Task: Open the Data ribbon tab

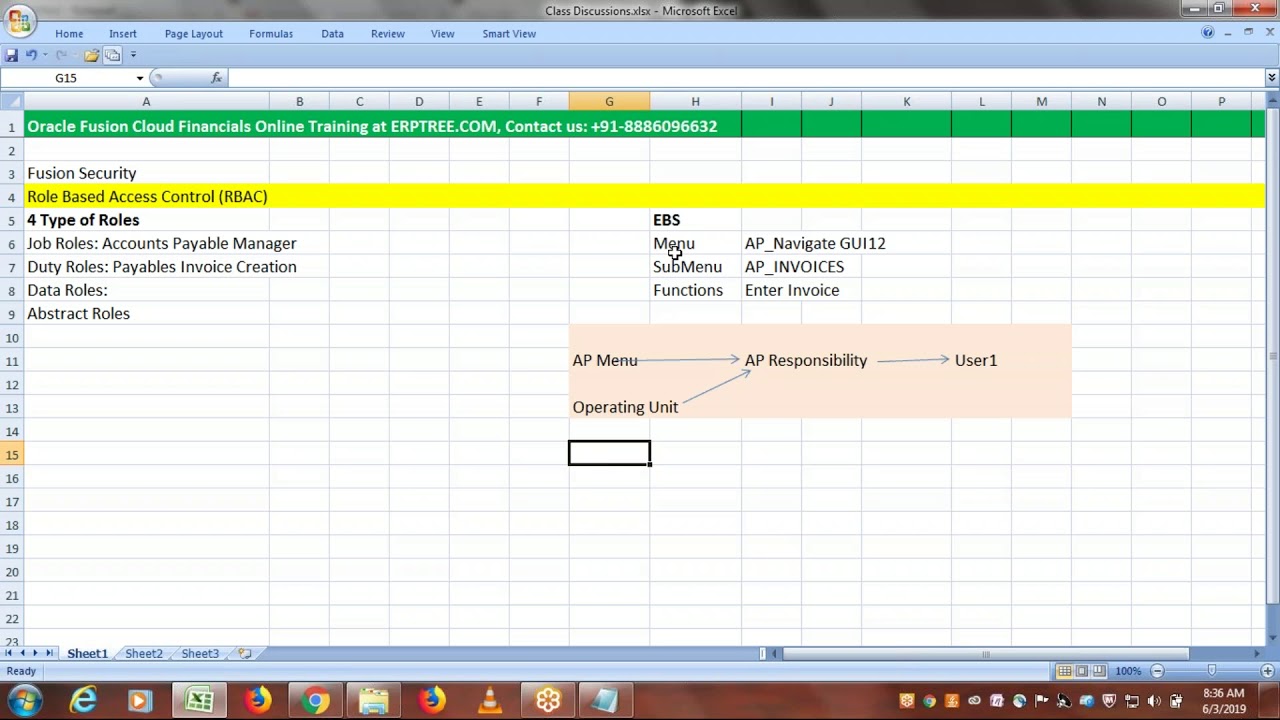Action: click(332, 34)
